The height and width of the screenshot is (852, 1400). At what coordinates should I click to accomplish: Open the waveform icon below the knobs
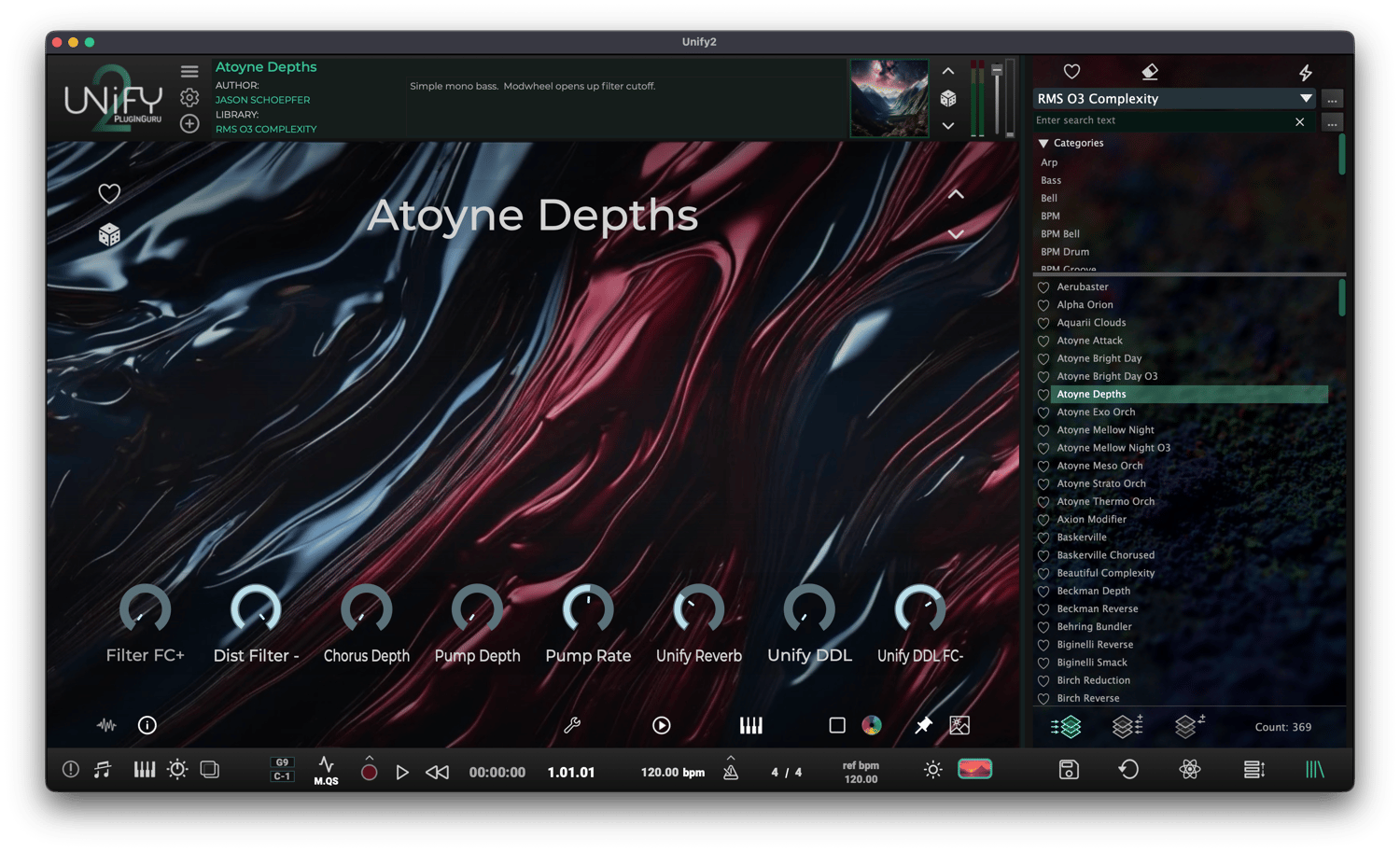[x=106, y=725]
